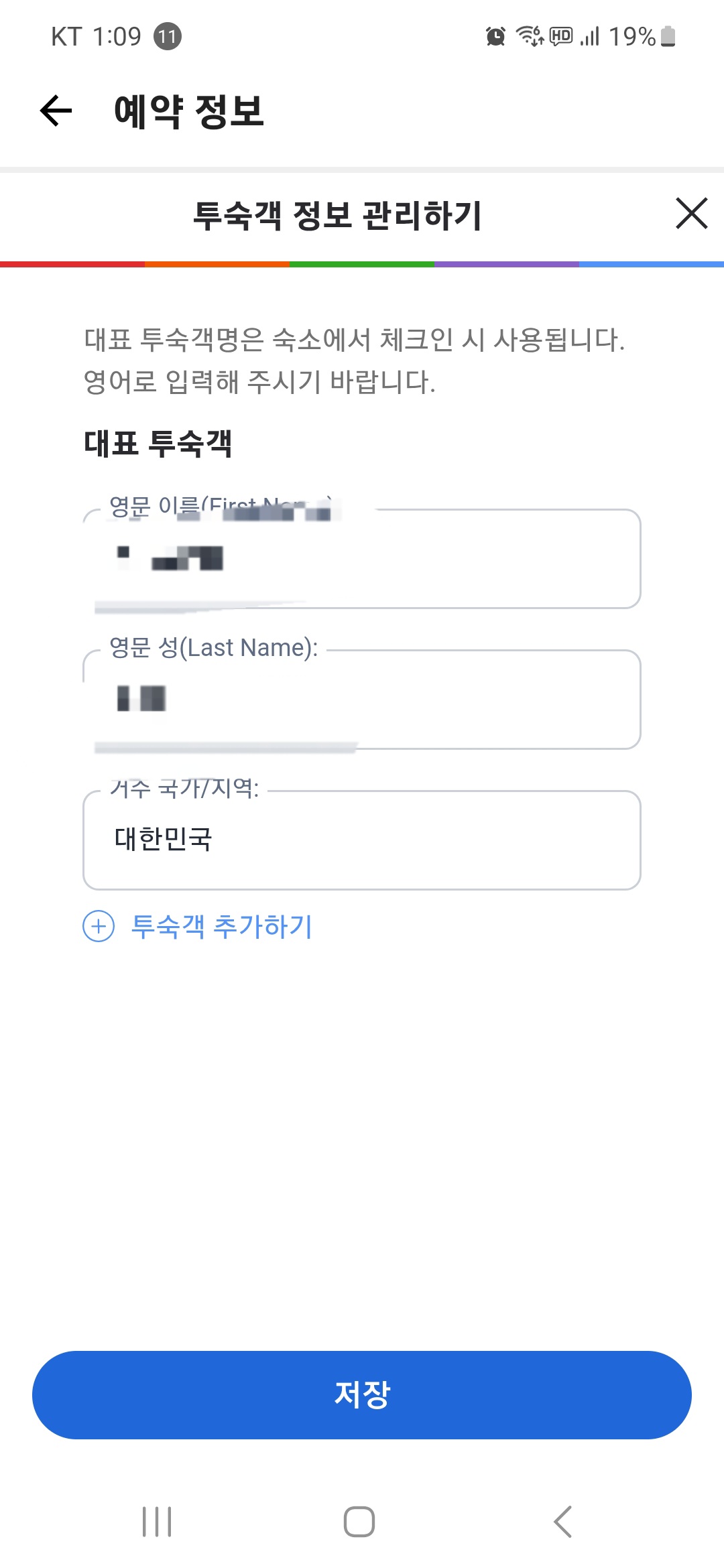
Task: Tap the notification count badge 11
Action: [x=168, y=36]
